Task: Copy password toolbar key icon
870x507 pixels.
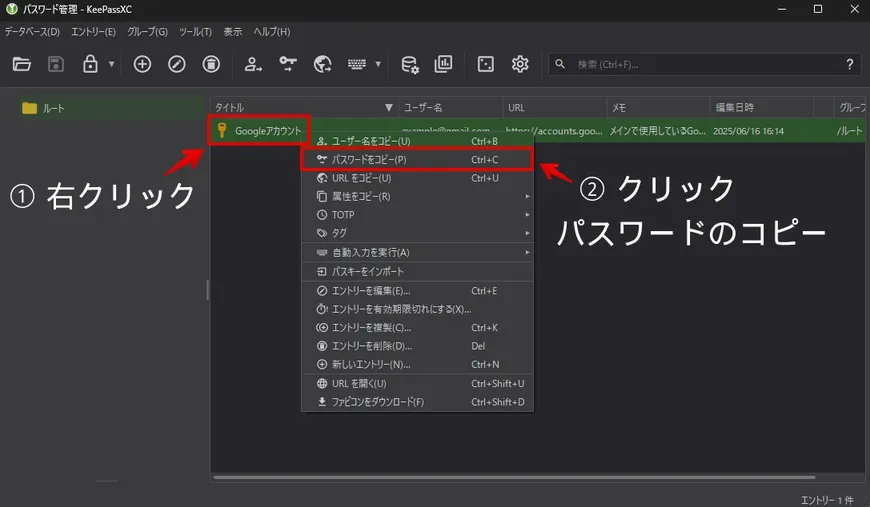Action: (x=287, y=64)
